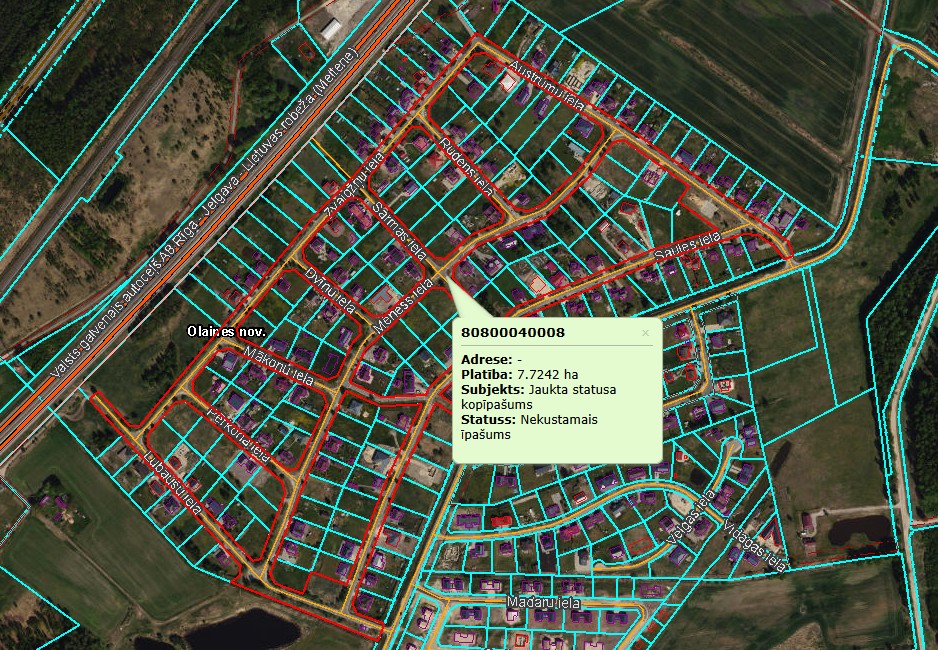The width and height of the screenshot is (938, 650).
Task: Select the Mākoņu iela street label
Action: pyautogui.click(x=280, y=365)
